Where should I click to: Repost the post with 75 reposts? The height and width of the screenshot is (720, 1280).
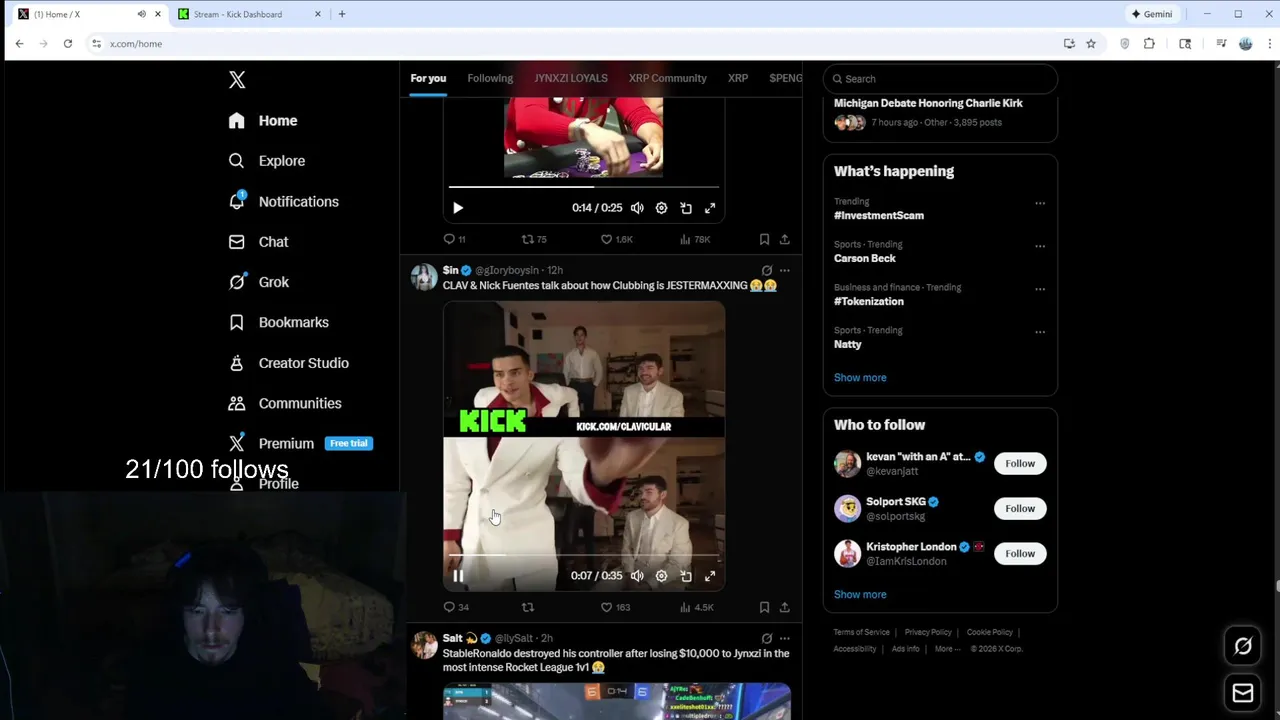pos(534,239)
